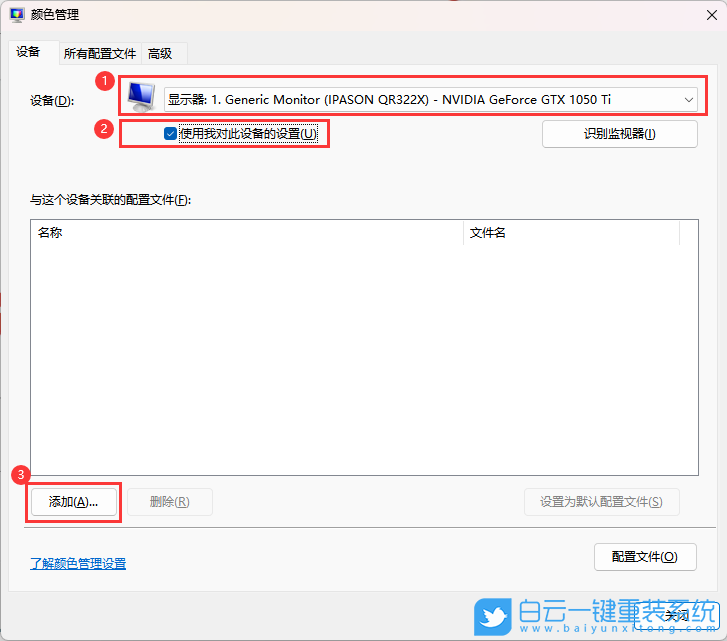
Task: Click the 名称 column header
Action: 247,233
